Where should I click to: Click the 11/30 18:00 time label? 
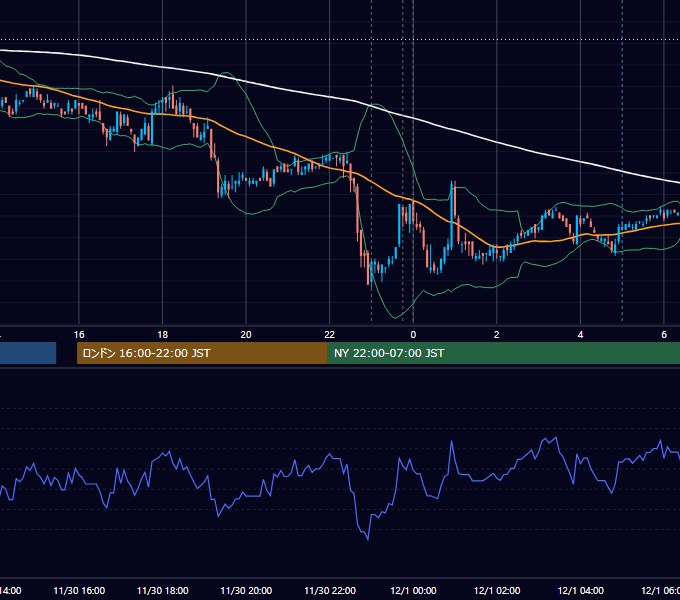(x=163, y=591)
